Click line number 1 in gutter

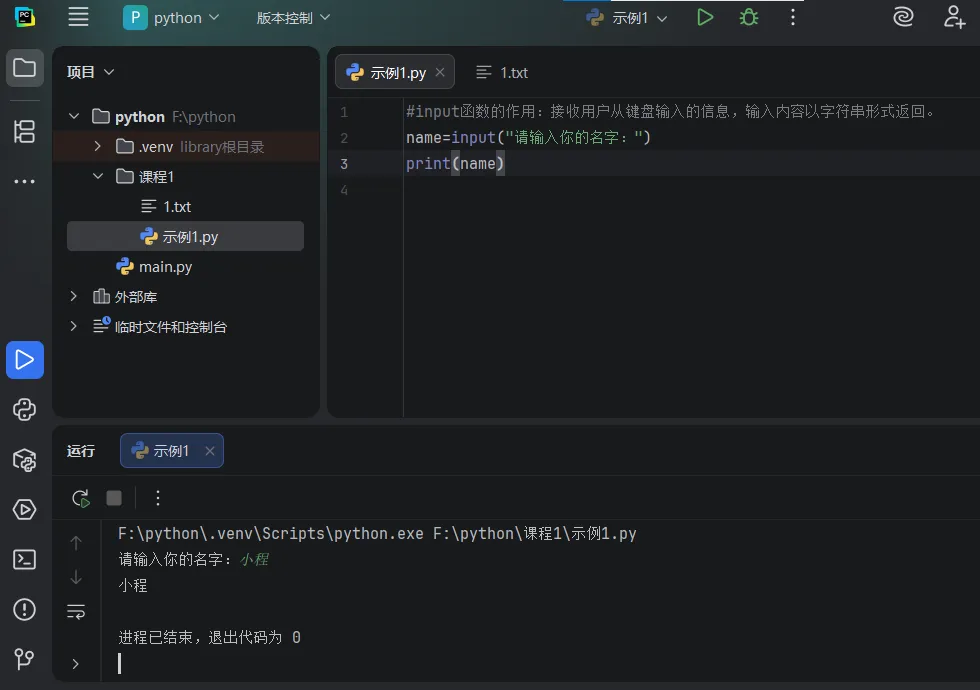coord(344,112)
